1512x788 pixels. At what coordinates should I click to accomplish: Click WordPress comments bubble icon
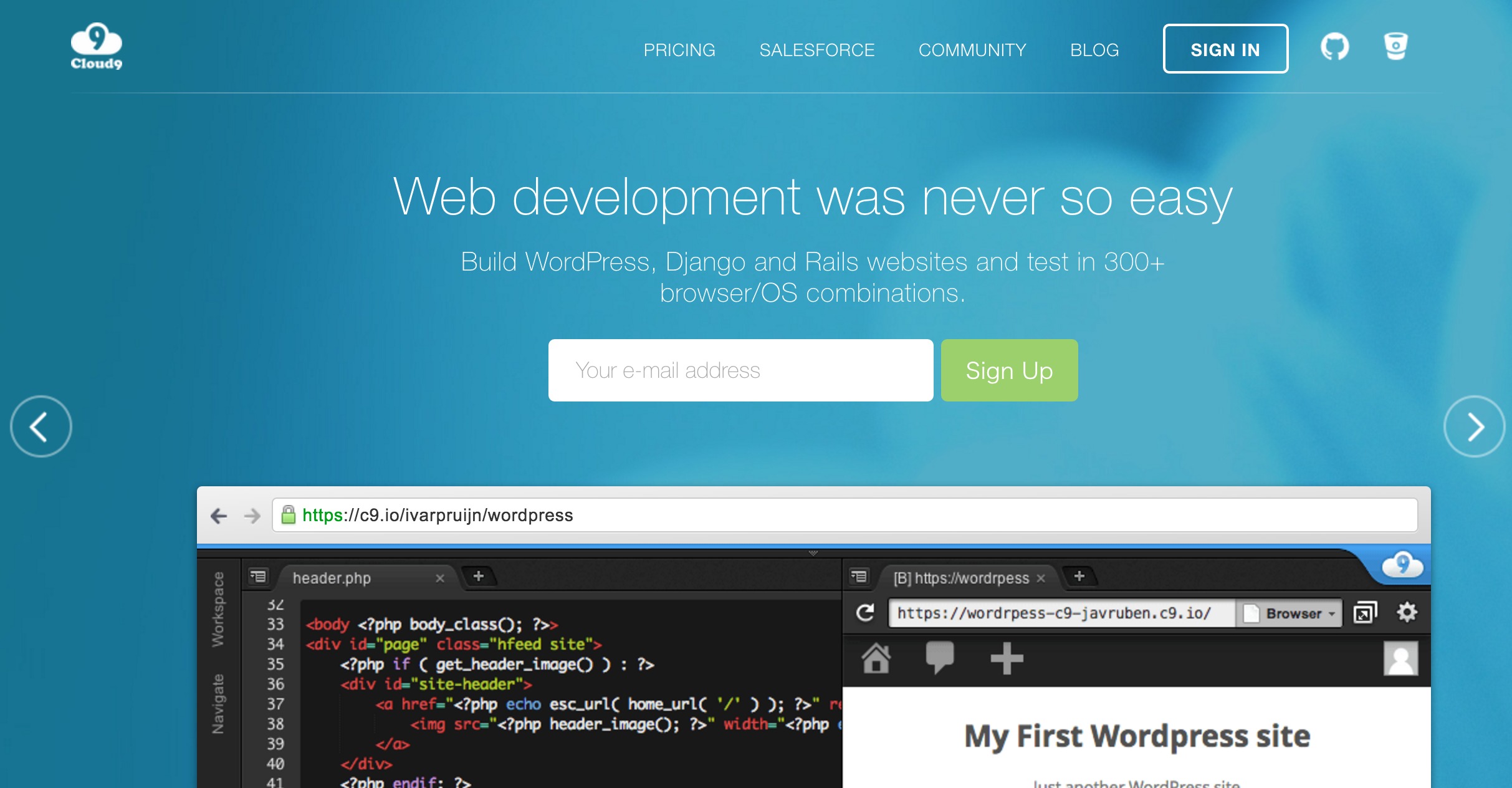[x=940, y=658]
